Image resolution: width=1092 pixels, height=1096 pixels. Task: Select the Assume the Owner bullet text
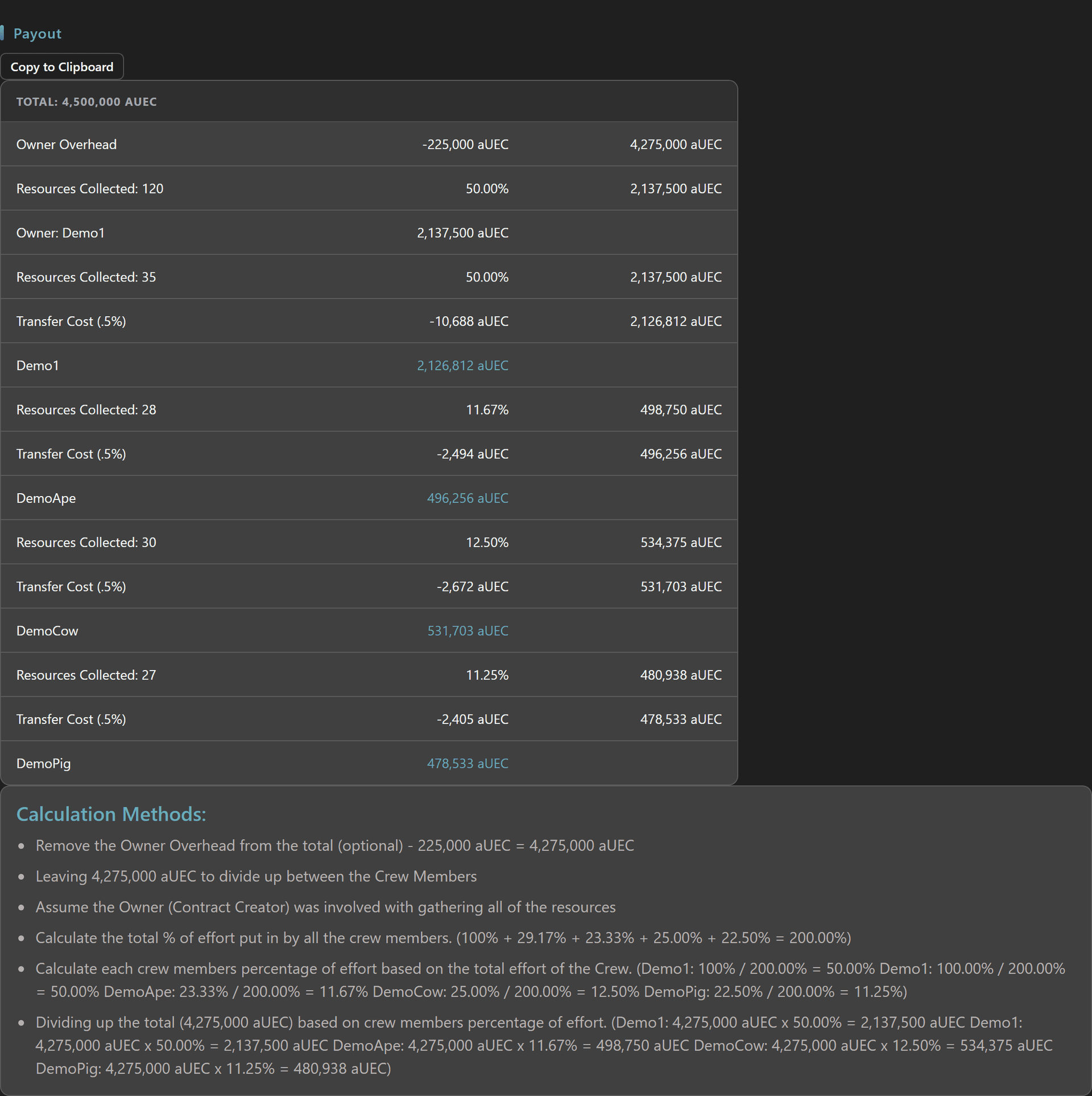pyautogui.click(x=325, y=907)
